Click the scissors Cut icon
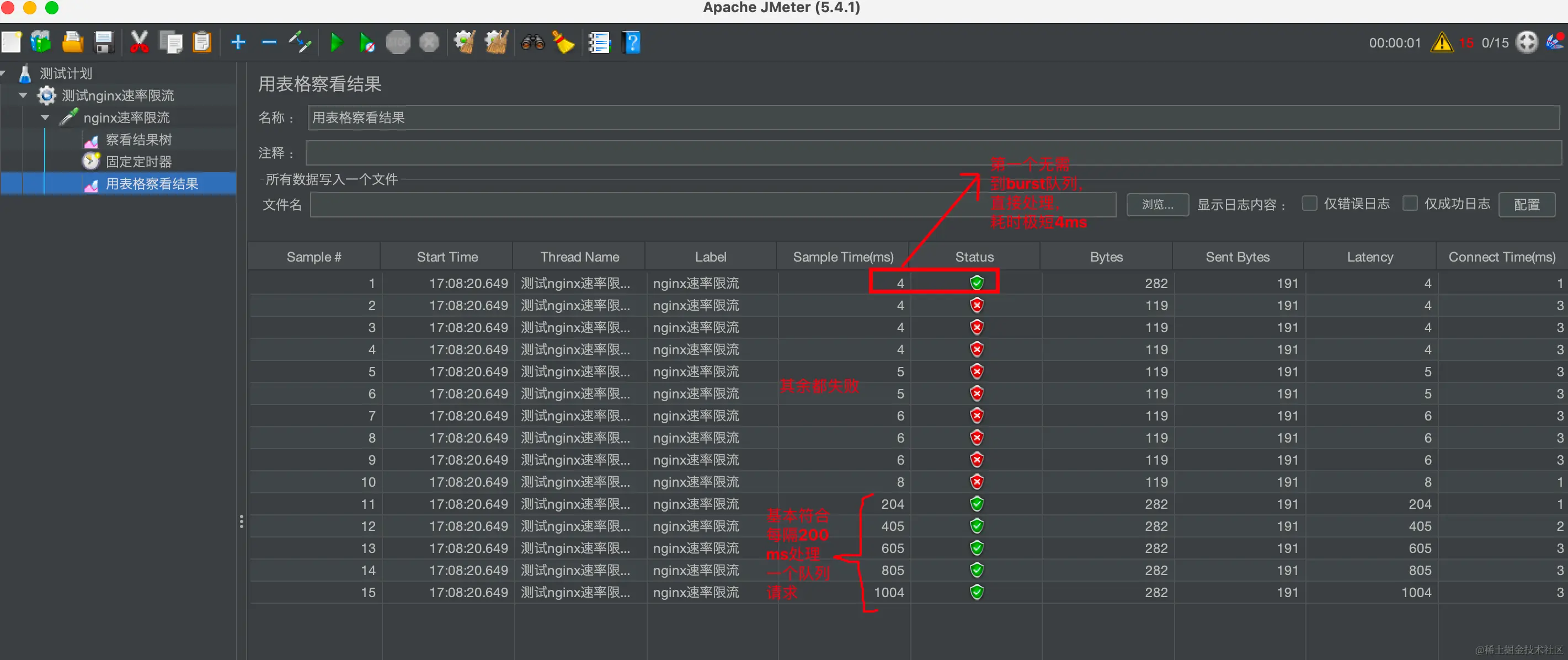 click(x=140, y=42)
